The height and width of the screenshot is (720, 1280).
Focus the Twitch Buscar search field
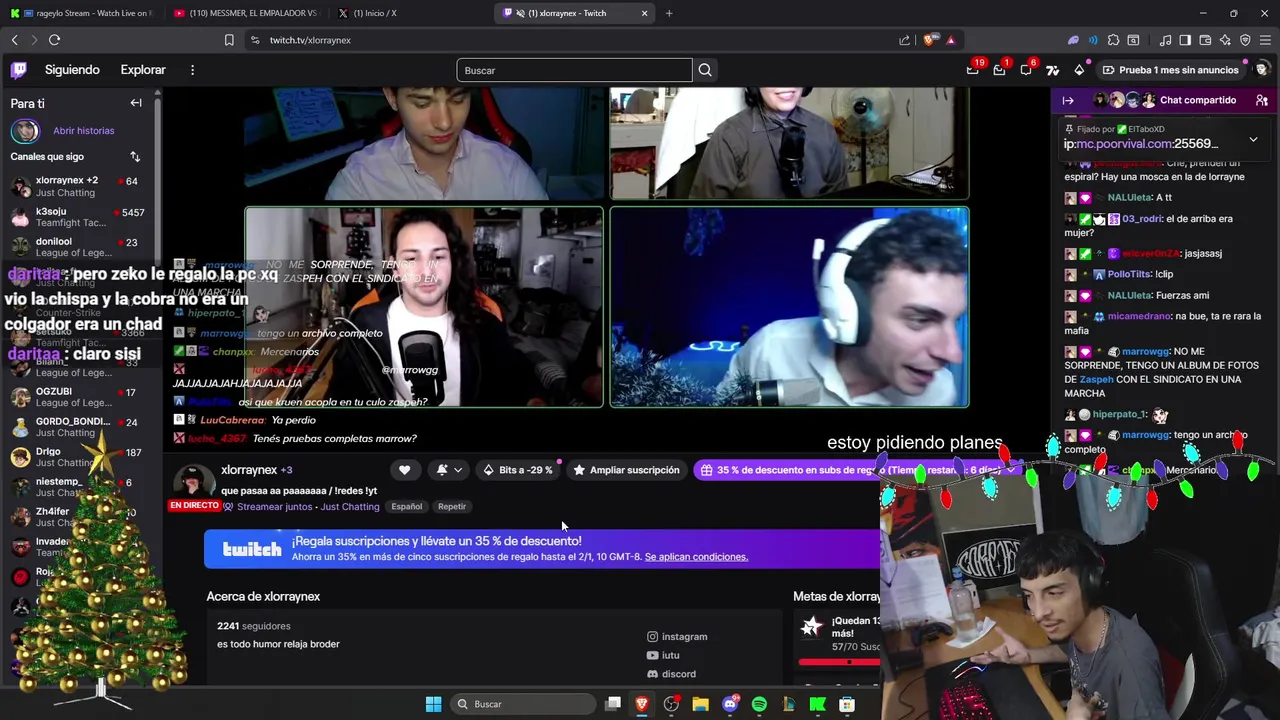click(x=574, y=70)
